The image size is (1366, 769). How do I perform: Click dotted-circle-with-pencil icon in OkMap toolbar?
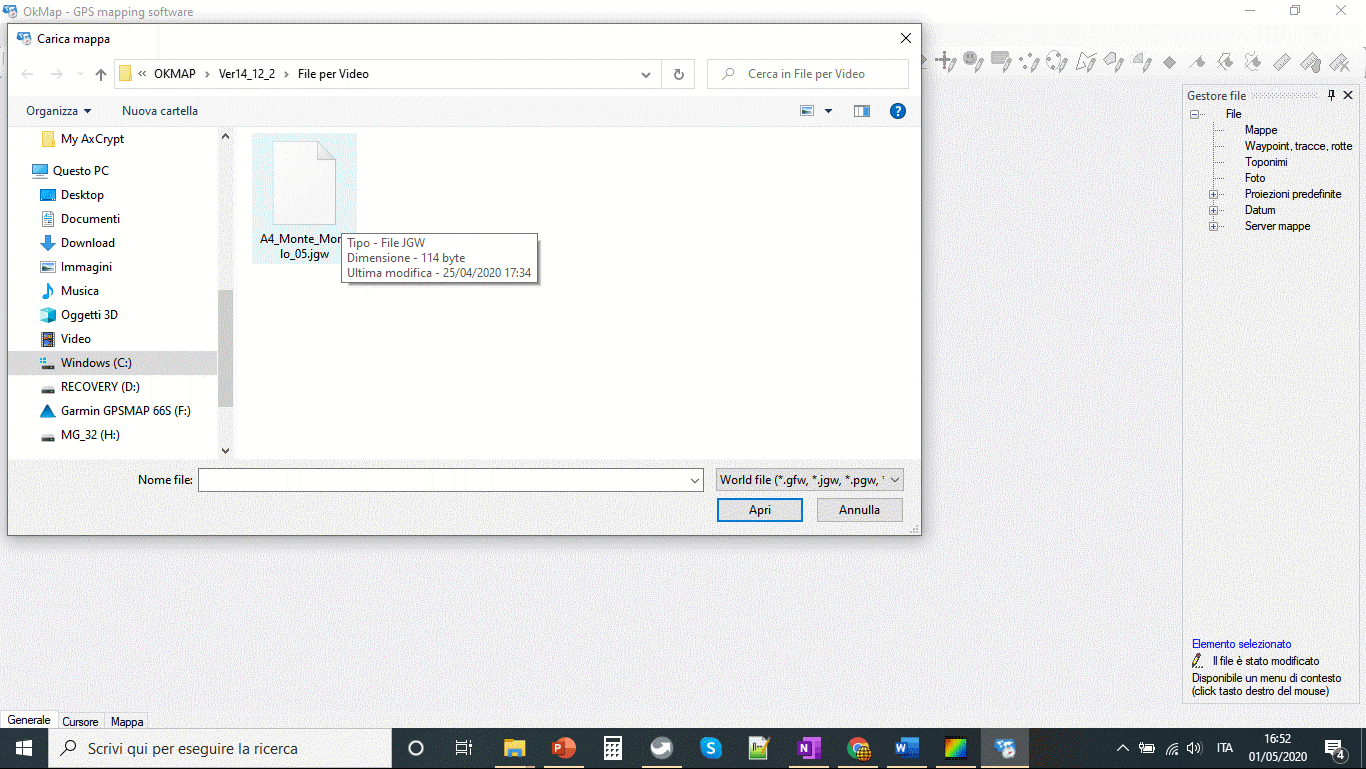click(x=1057, y=62)
